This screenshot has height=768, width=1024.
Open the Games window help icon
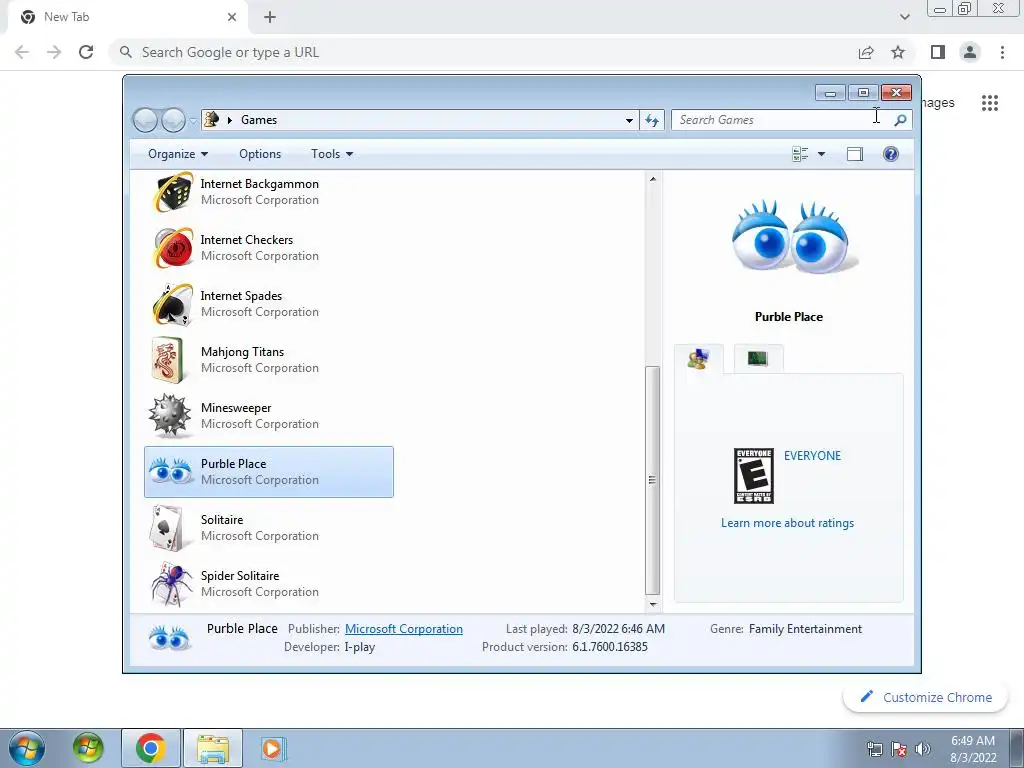click(x=891, y=154)
